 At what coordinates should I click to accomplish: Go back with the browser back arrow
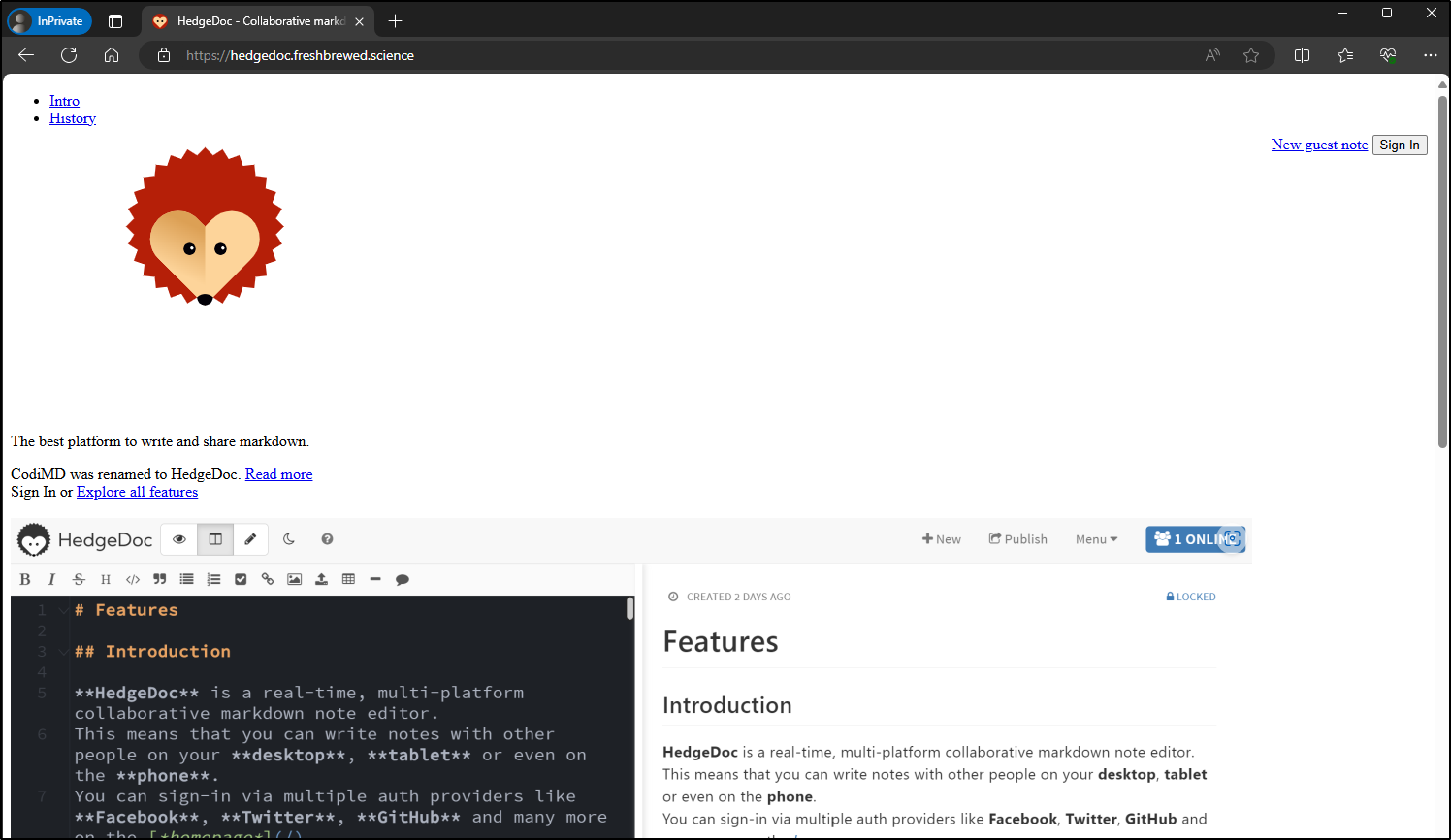[x=26, y=55]
